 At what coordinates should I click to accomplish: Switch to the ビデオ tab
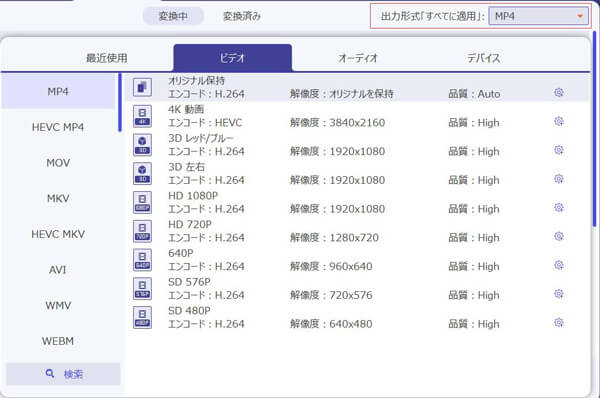(x=233, y=58)
